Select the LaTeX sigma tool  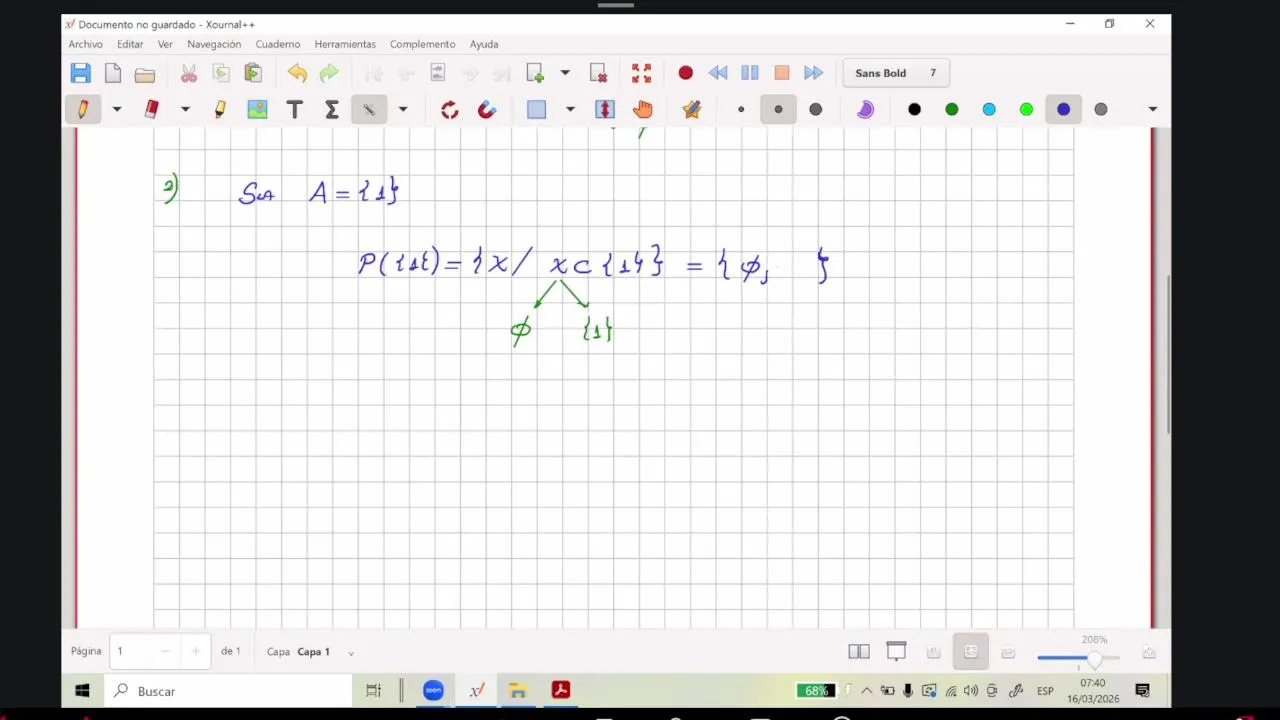(x=332, y=109)
